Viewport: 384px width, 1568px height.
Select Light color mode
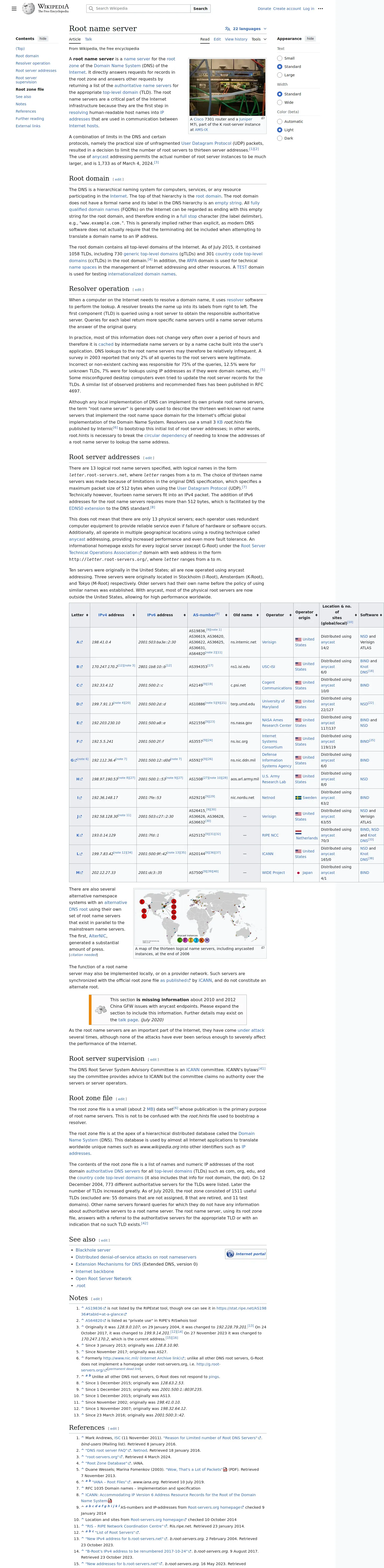tap(279, 130)
